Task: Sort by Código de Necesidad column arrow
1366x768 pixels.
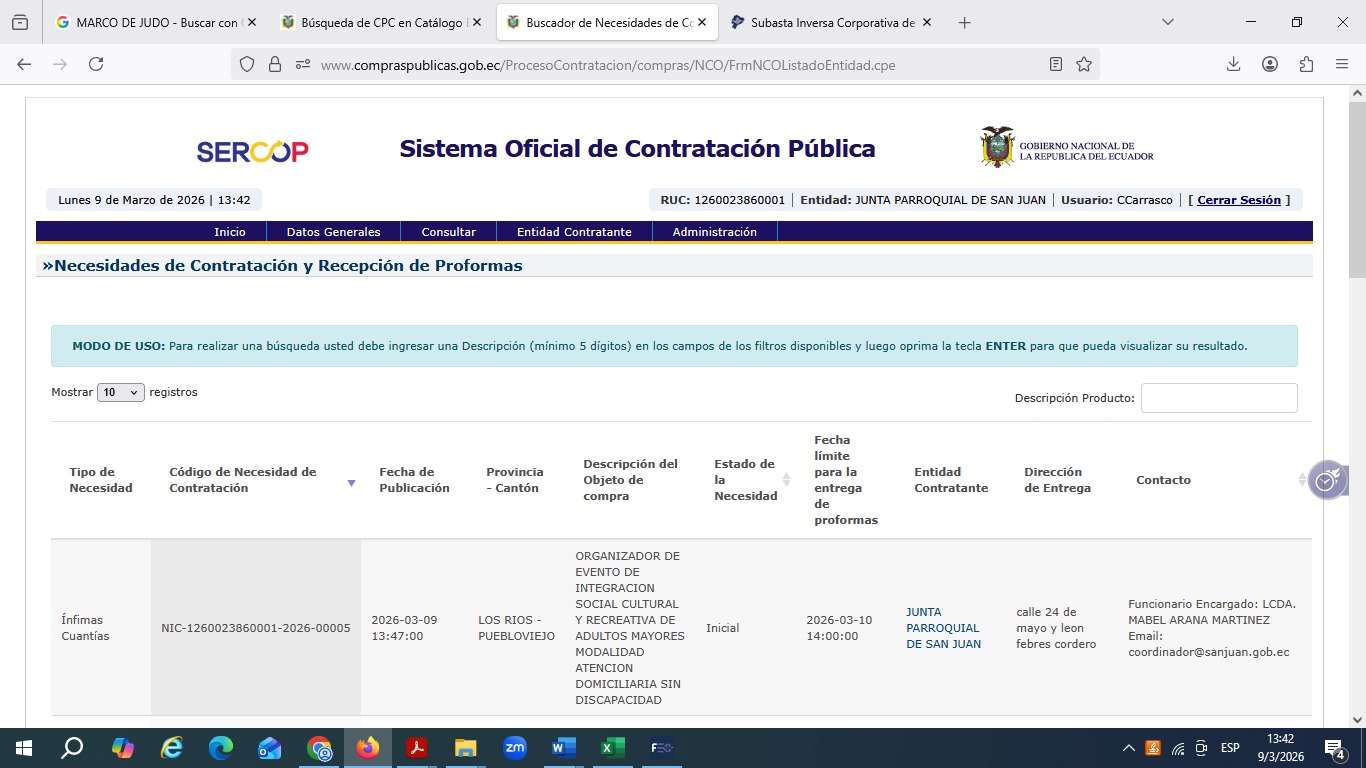Action: tap(351, 483)
